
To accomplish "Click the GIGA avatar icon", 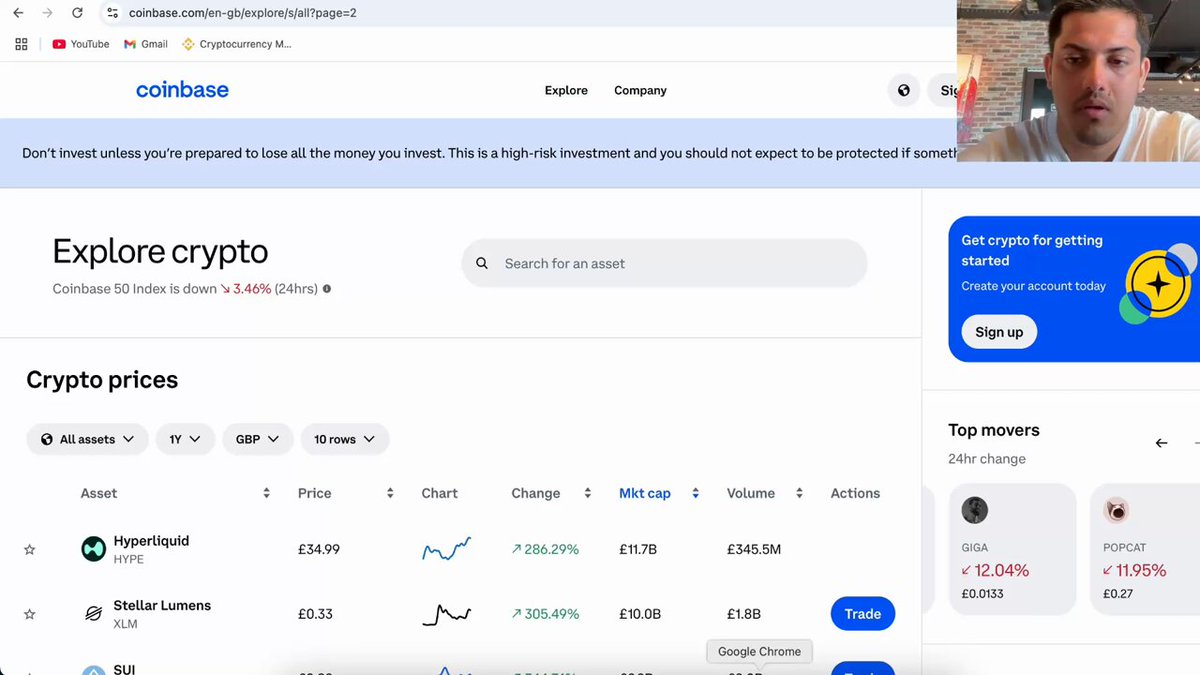I will [975, 510].
